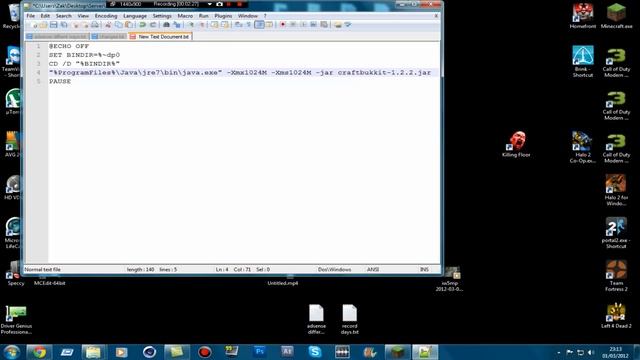The width and height of the screenshot is (640, 360).
Task: Click the Open file toolbar icon
Action: (x=44, y=25)
